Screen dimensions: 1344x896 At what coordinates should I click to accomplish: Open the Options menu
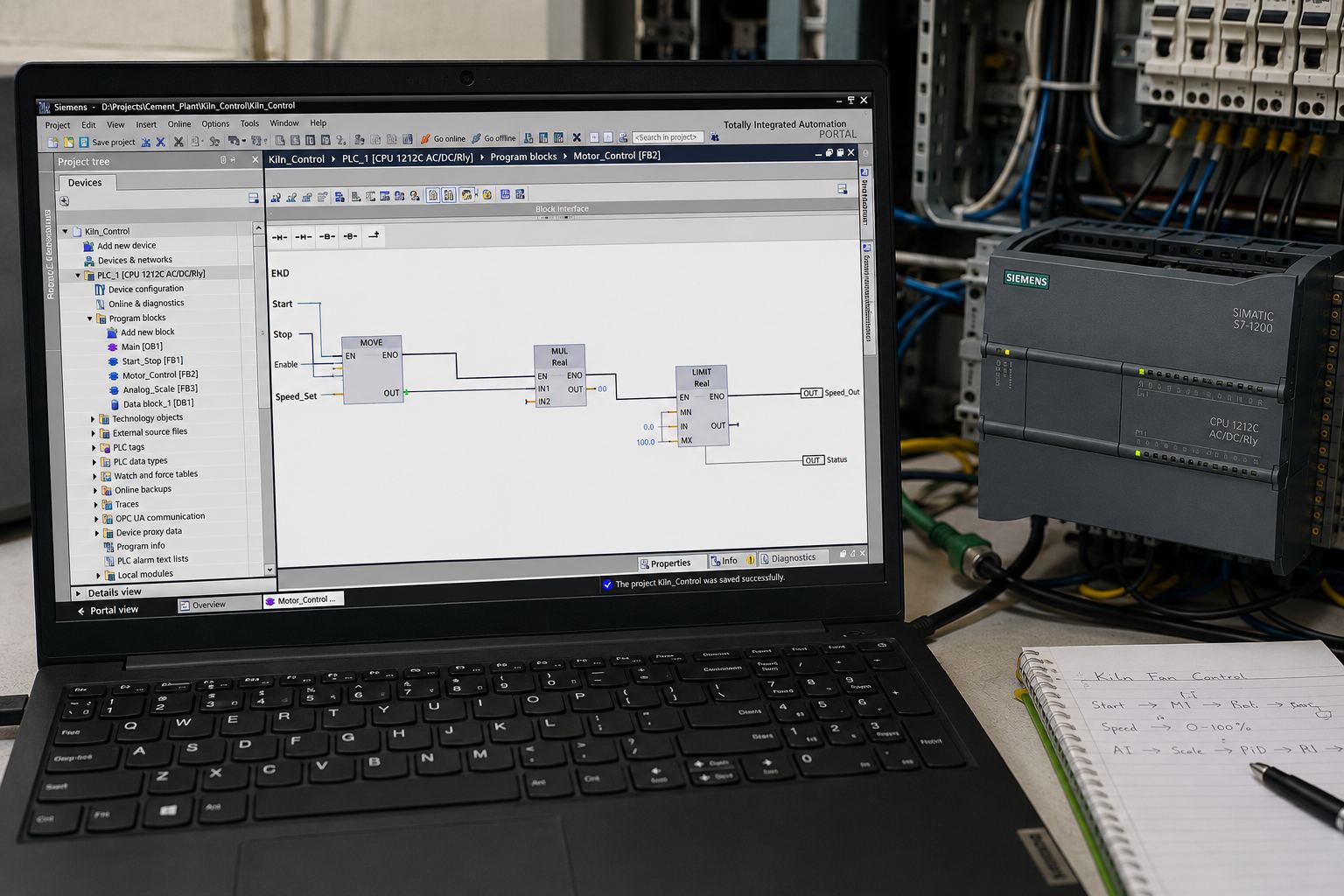[x=215, y=124]
